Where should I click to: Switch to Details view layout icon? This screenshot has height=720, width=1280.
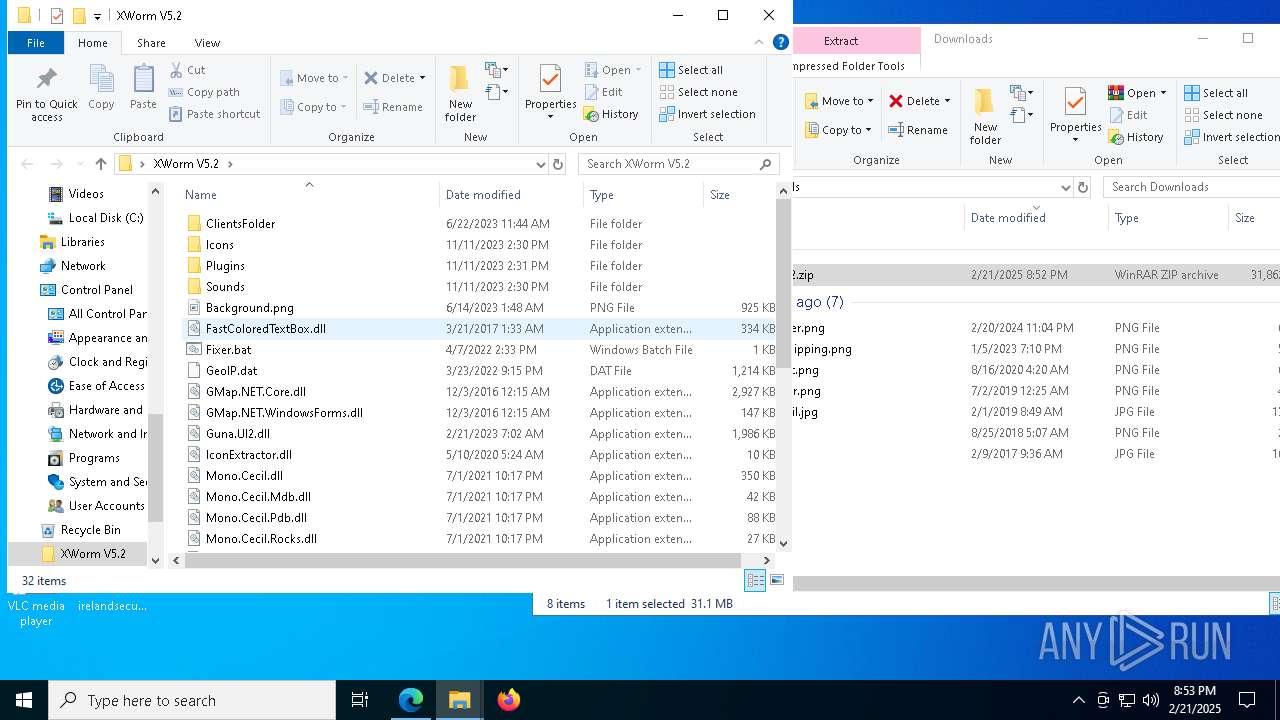(755, 581)
